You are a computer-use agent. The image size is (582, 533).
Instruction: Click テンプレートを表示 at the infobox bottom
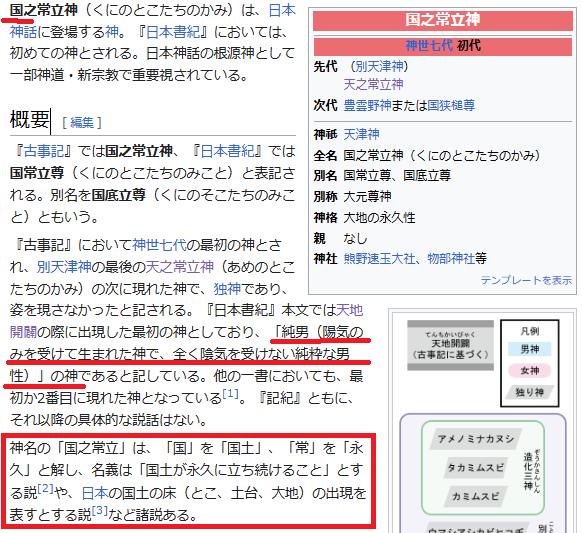pos(526,280)
